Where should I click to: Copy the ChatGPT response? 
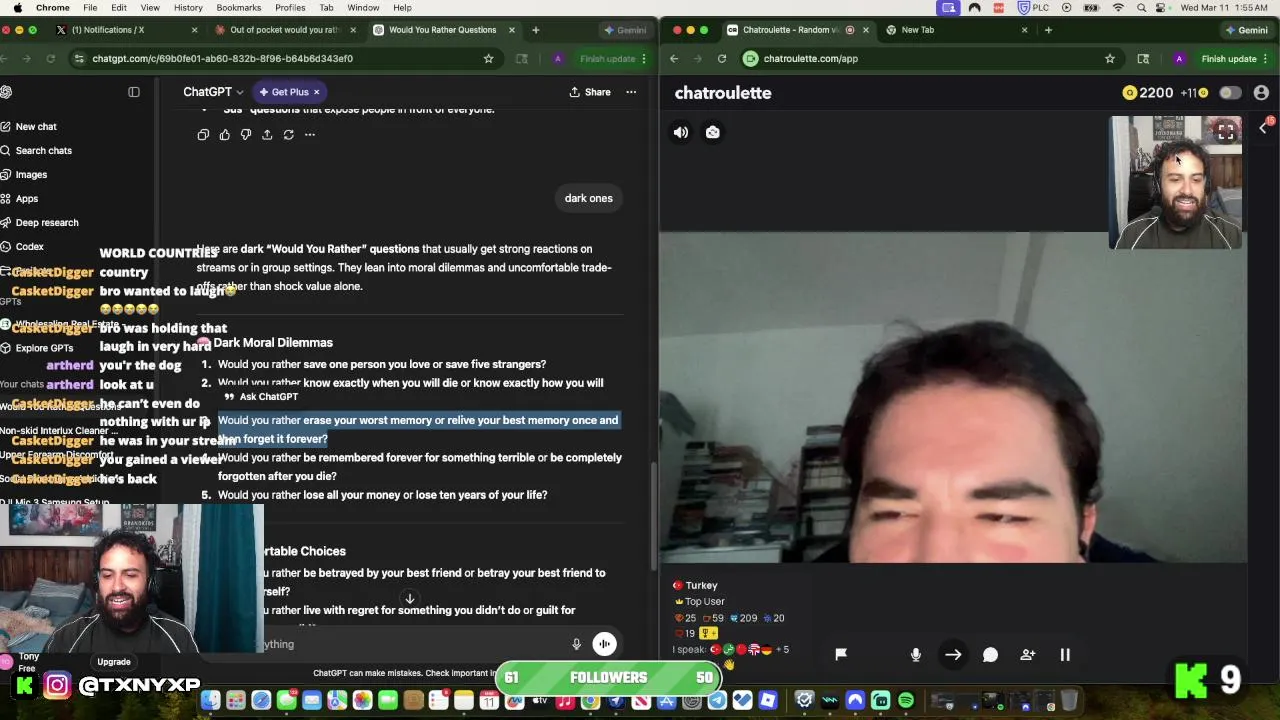point(203,135)
